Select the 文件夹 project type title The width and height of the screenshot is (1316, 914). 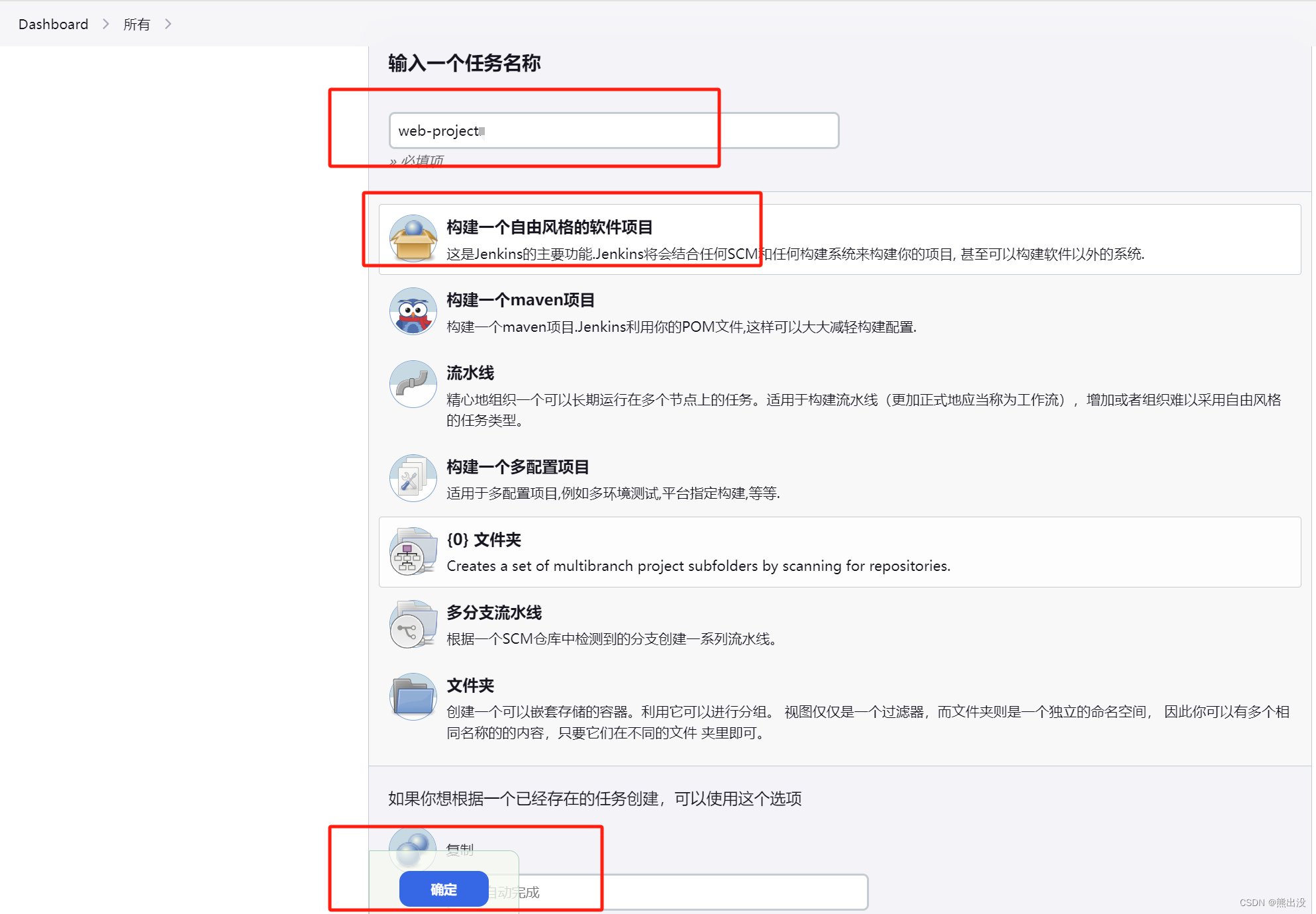[x=470, y=685]
